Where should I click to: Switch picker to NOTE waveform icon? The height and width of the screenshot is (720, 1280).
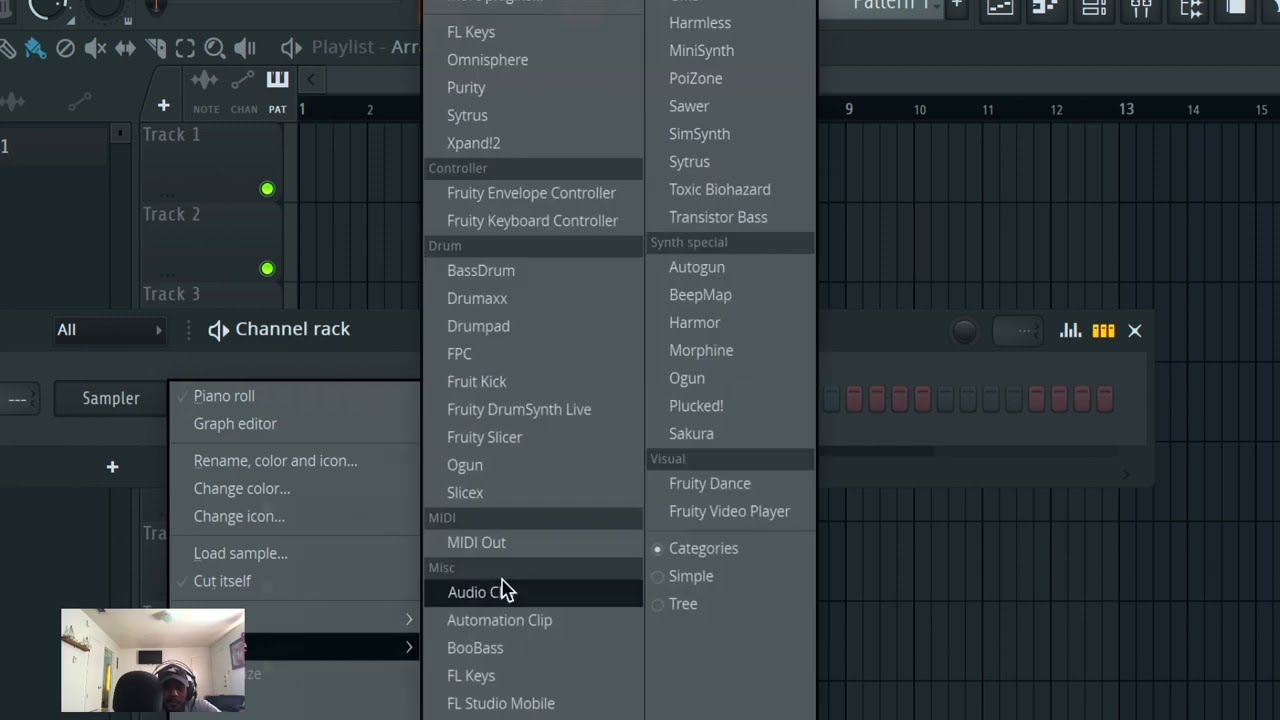(205, 81)
